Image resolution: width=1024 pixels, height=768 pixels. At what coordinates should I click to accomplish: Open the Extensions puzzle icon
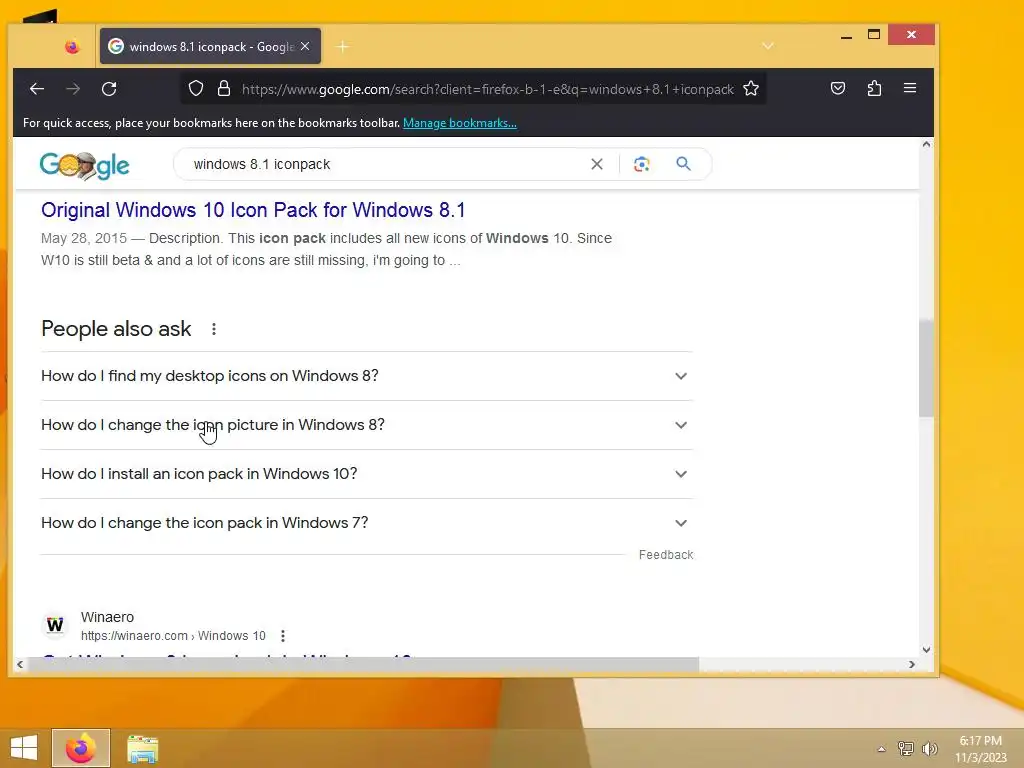pos(874,88)
